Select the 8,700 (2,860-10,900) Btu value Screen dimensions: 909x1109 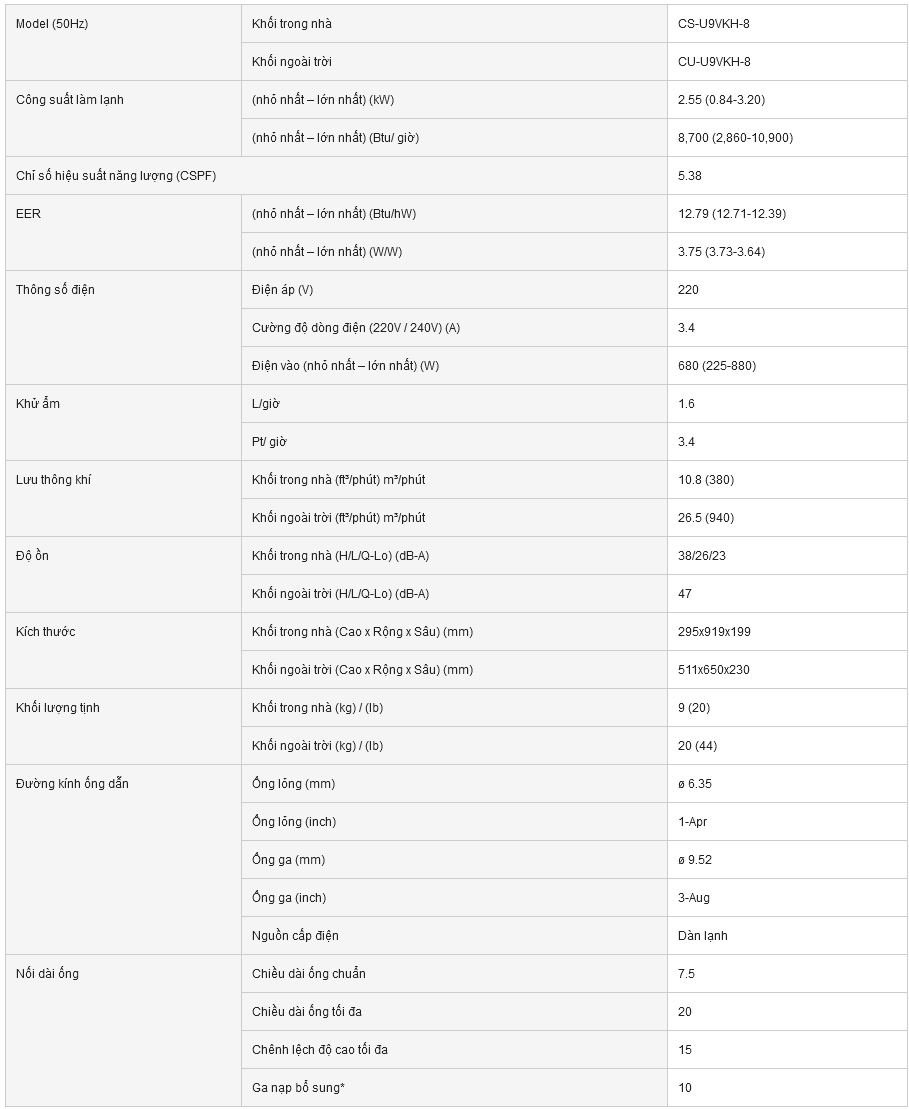tap(735, 138)
